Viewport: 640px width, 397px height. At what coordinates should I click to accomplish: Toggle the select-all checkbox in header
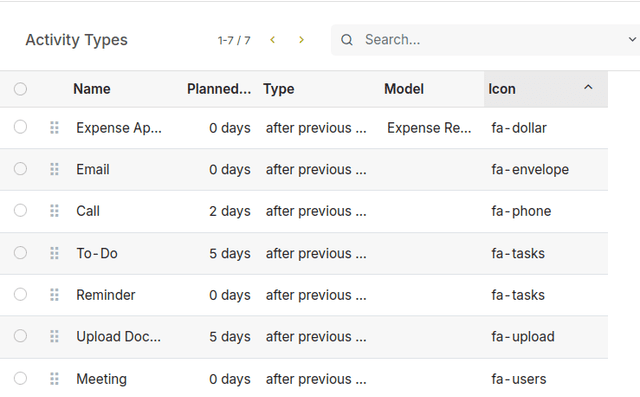pos(20,89)
